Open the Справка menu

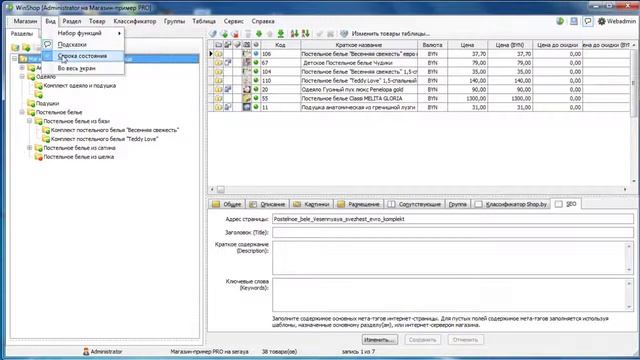coord(263,21)
